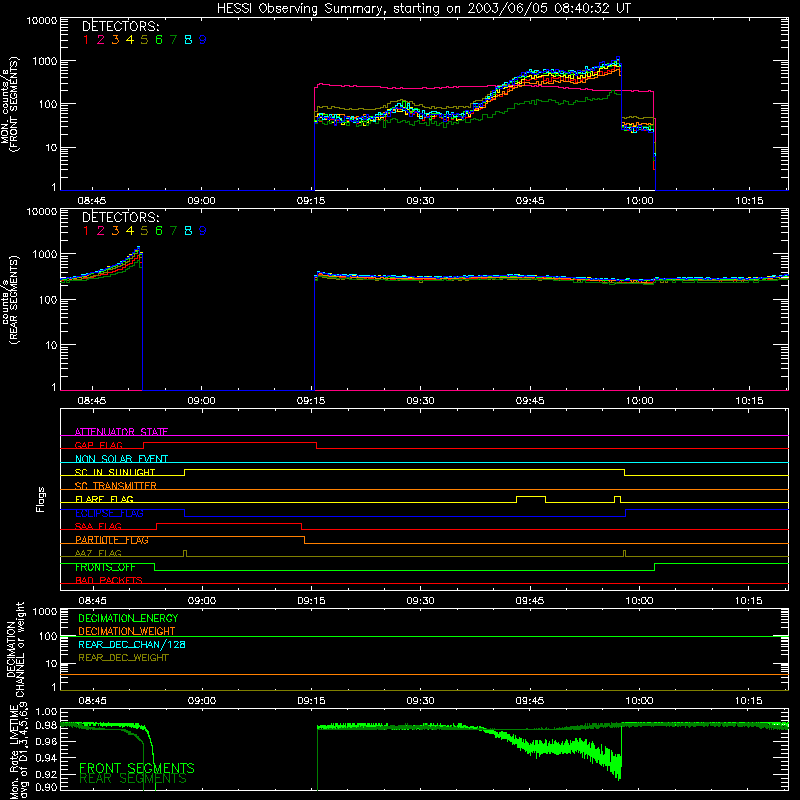The width and height of the screenshot is (800, 800).
Task: Click the DECIMATION_ENERGY legend label
Action: pyautogui.click(x=128, y=618)
